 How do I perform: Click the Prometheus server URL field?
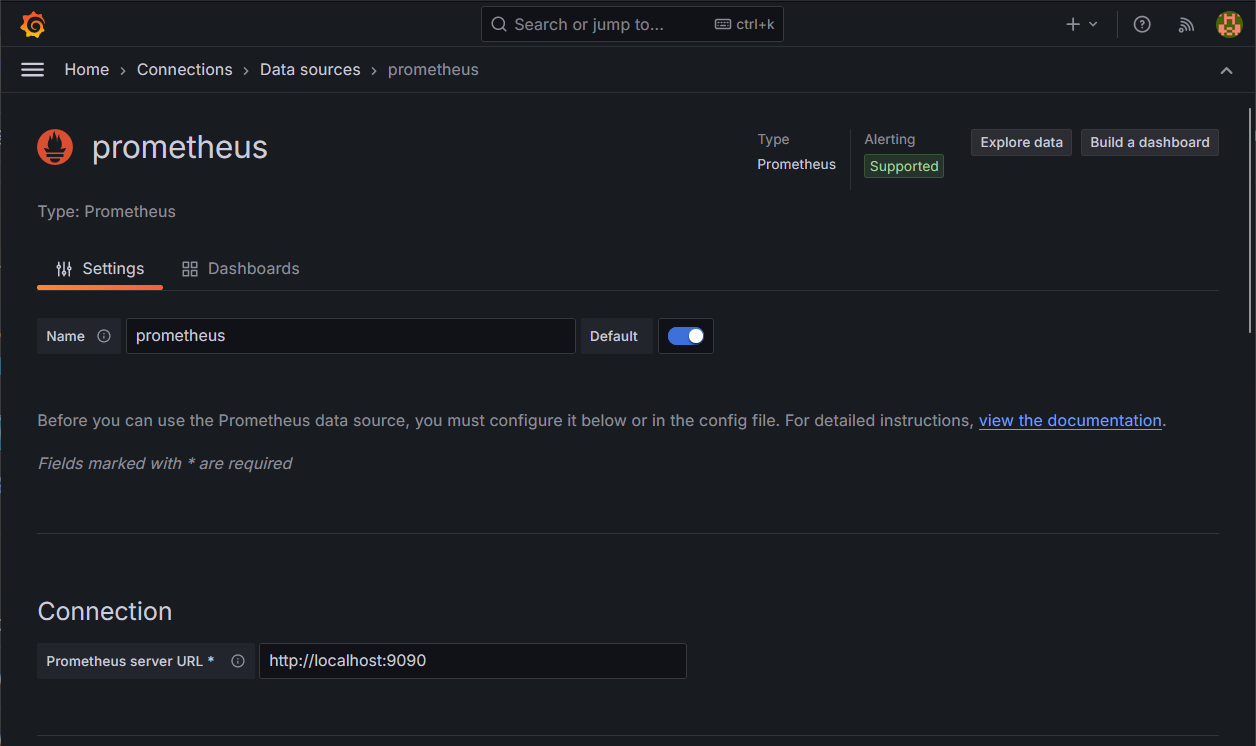pos(473,661)
